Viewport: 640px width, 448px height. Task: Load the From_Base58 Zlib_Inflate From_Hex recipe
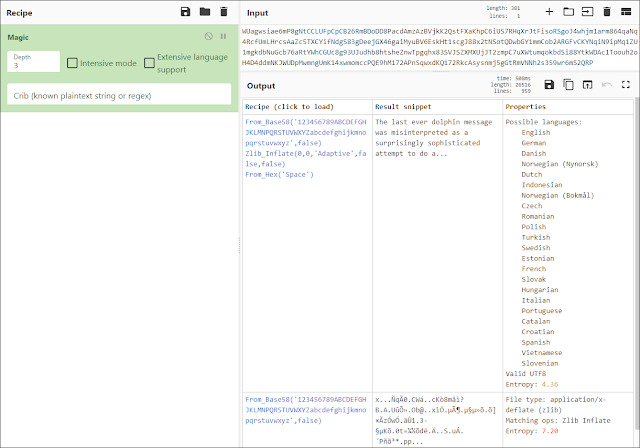point(306,148)
